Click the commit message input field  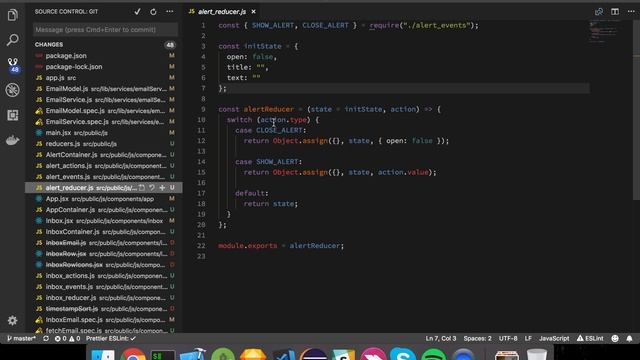[x=105, y=29]
